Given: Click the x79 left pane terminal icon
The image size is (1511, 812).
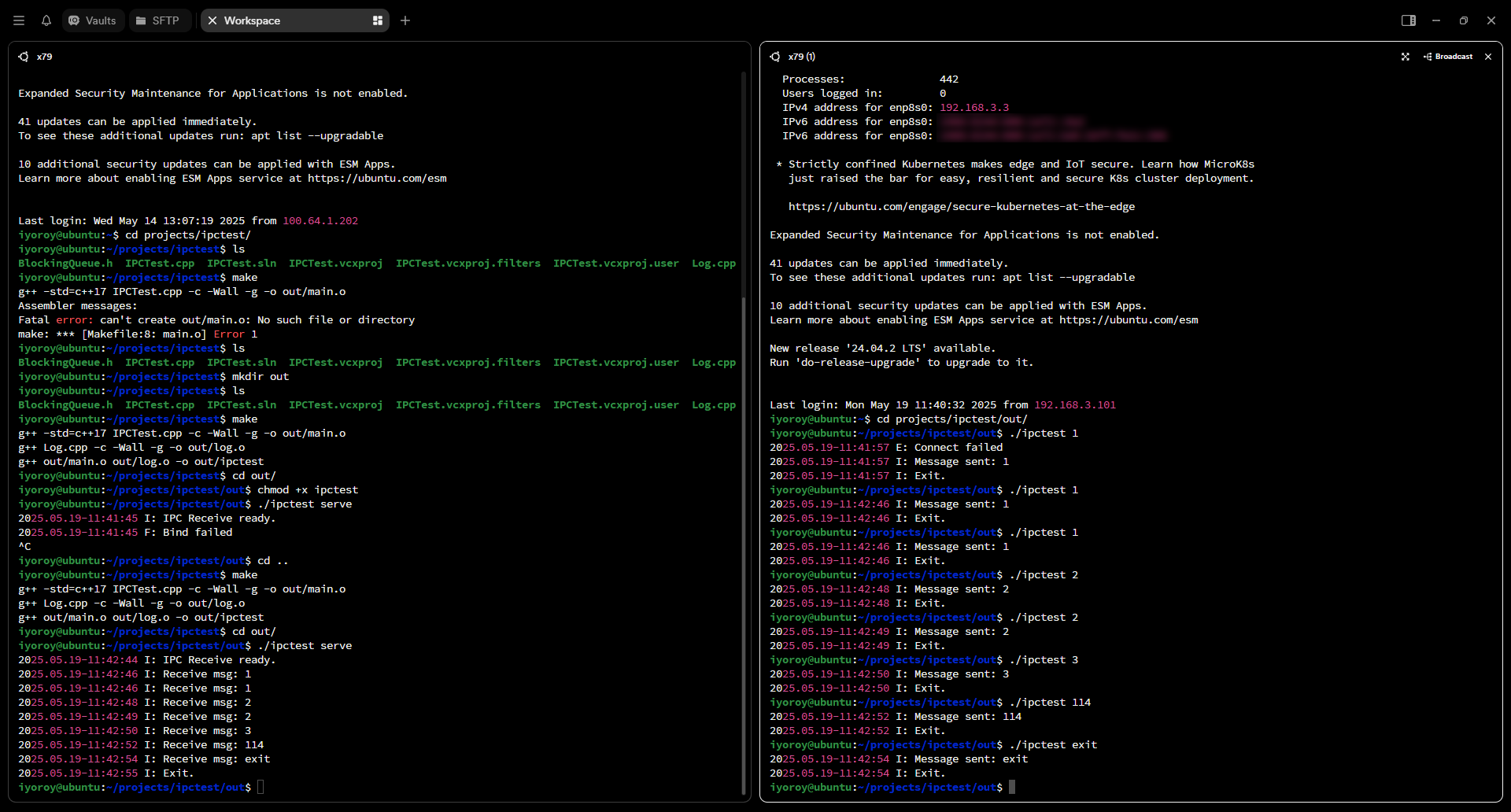Looking at the screenshot, I should (x=24, y=57).
